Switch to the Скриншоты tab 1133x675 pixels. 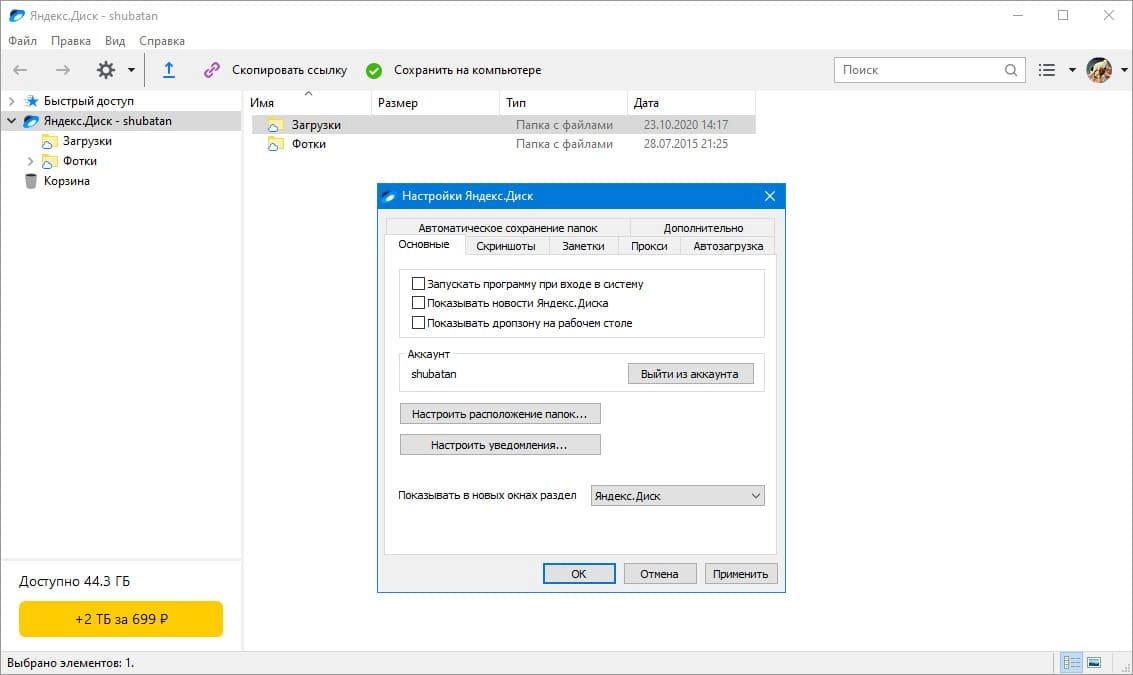[x=506, y=246]
